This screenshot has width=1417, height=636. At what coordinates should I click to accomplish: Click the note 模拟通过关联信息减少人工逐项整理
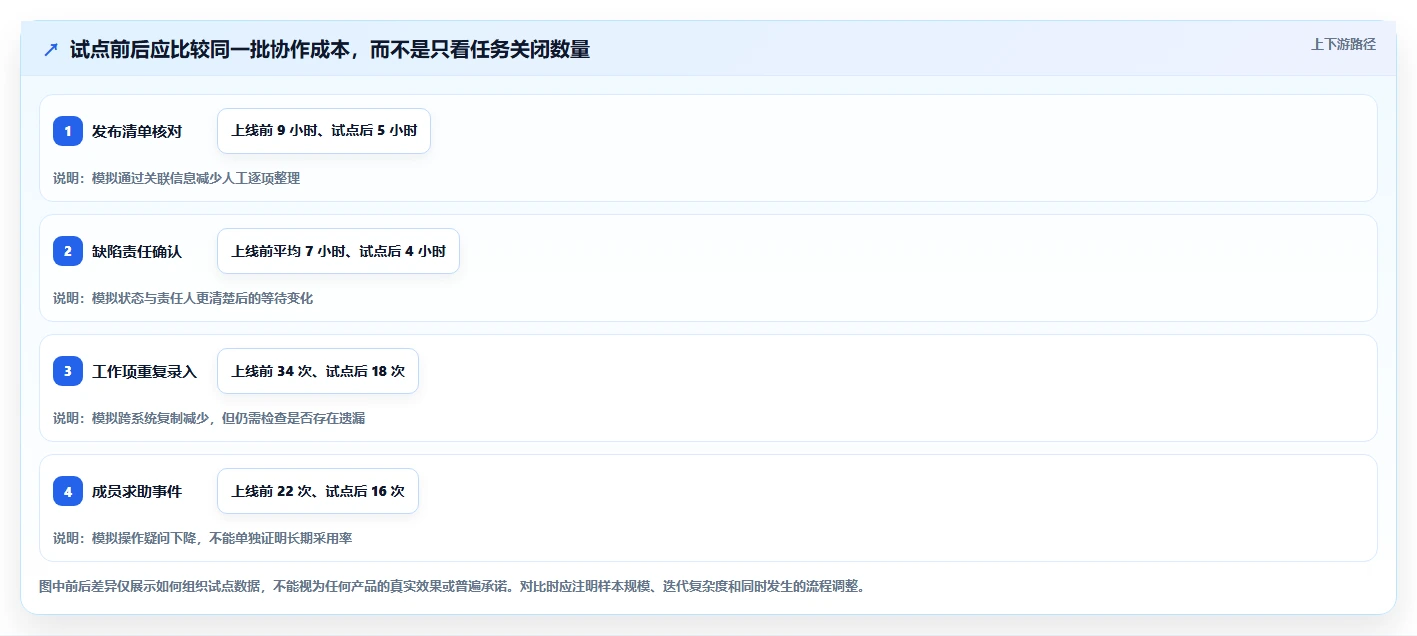pos(176,178)
